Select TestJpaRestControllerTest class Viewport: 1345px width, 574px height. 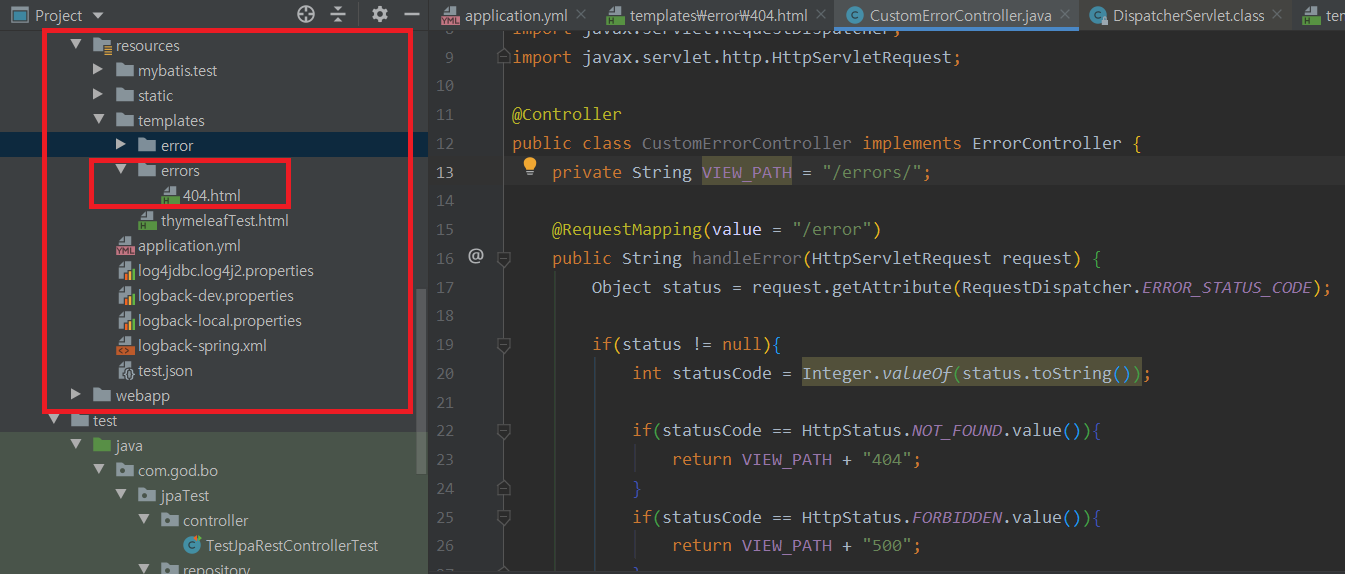[x=292, y=545]
